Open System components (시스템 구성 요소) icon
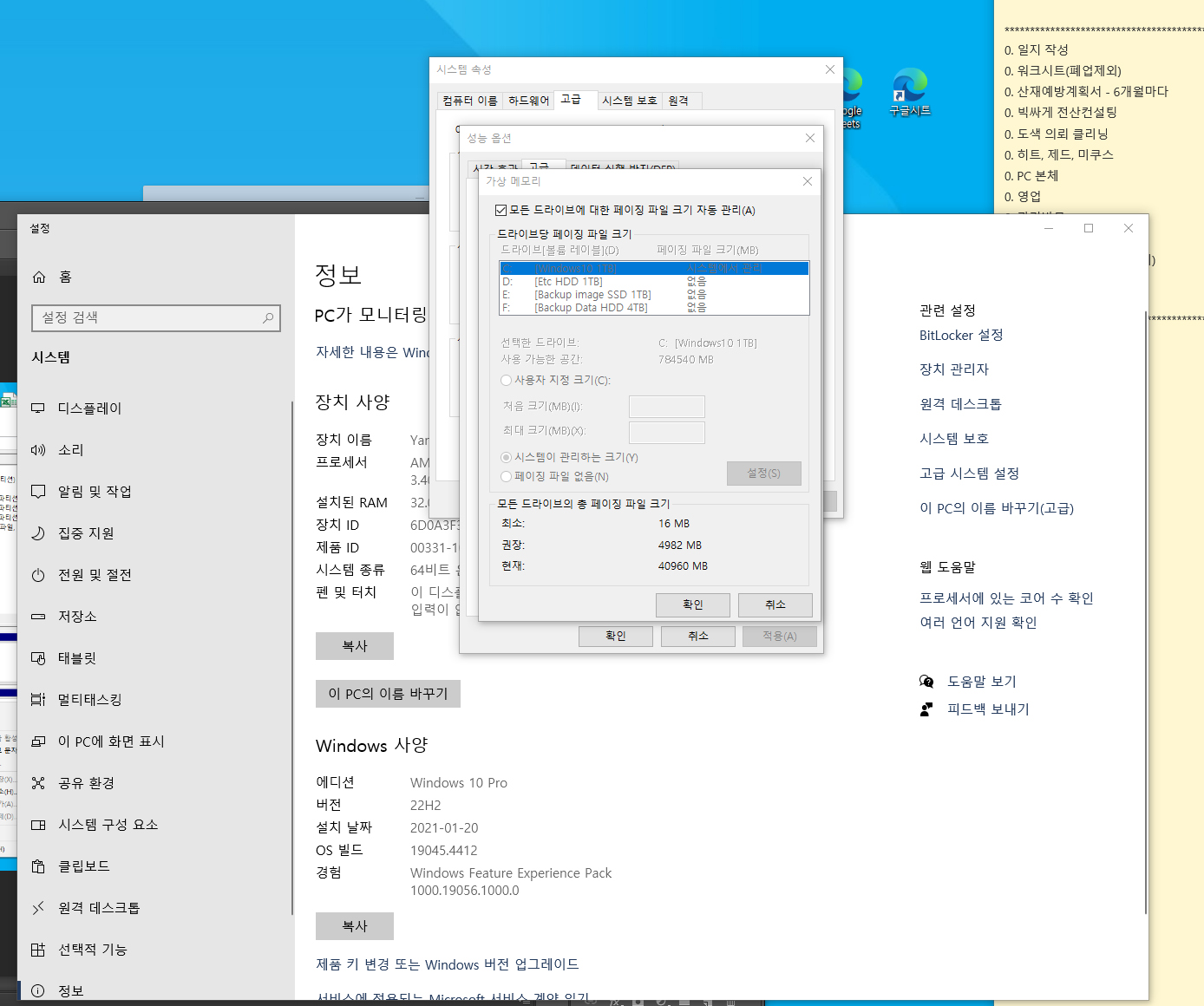The width and height of the screenshot is (1204, 1006). click(38, 825)
